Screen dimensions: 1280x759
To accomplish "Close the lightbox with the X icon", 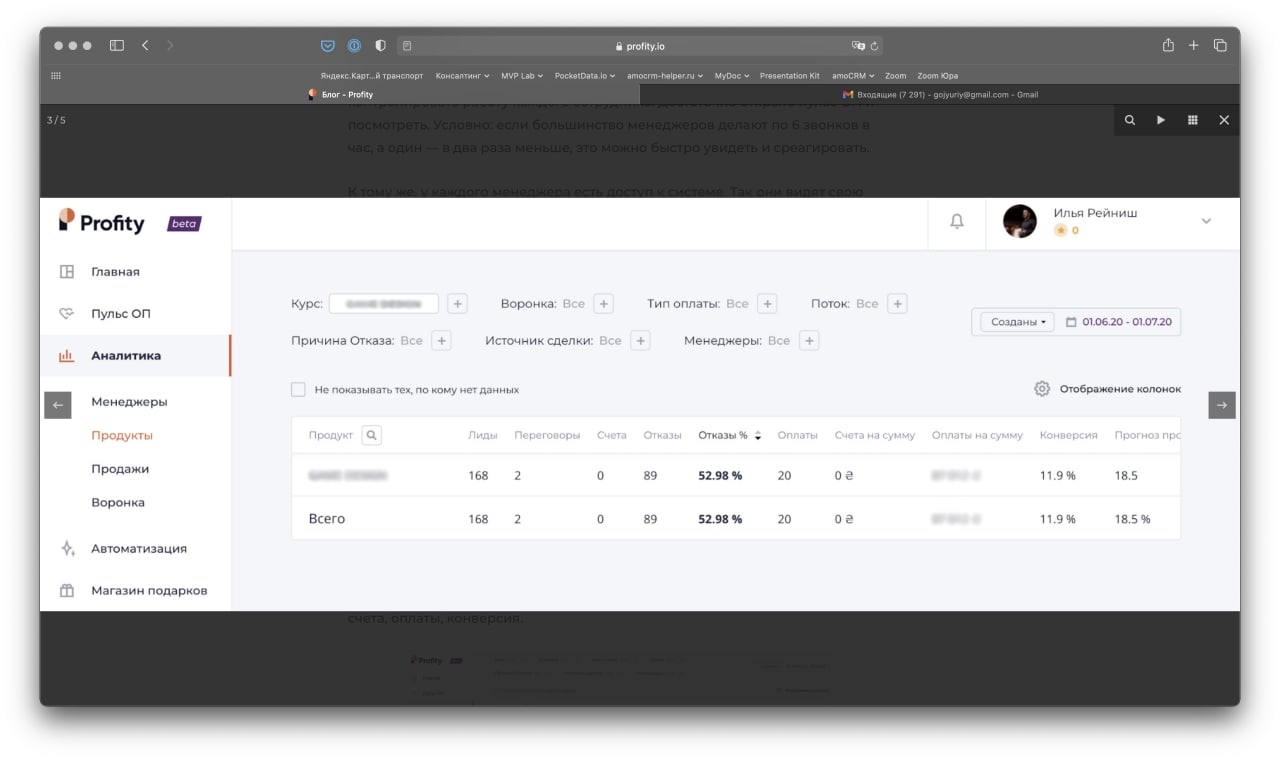I will pos(1224,120).
